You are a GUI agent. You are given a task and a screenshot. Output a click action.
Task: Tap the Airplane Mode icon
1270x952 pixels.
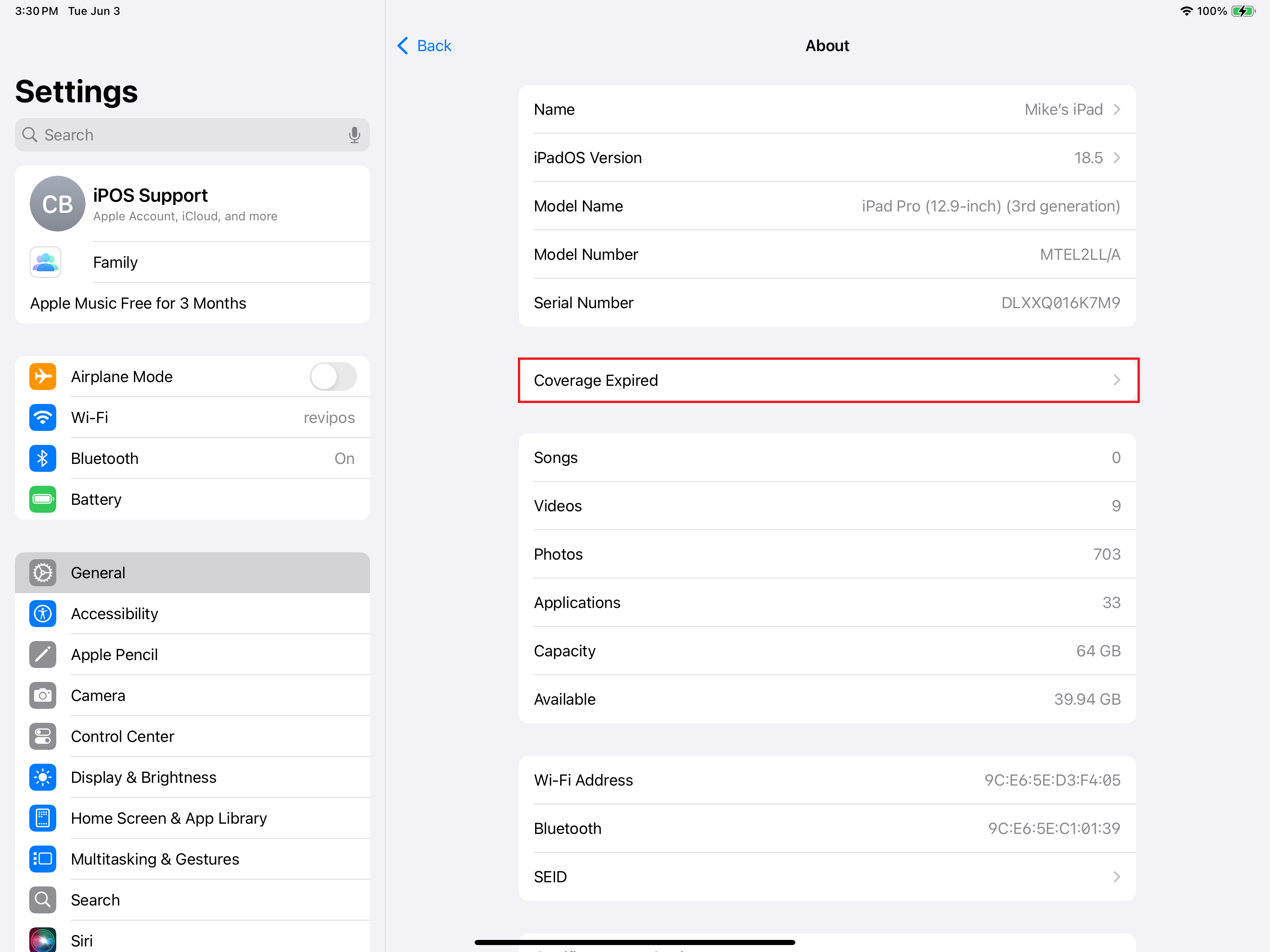(43, 377)
